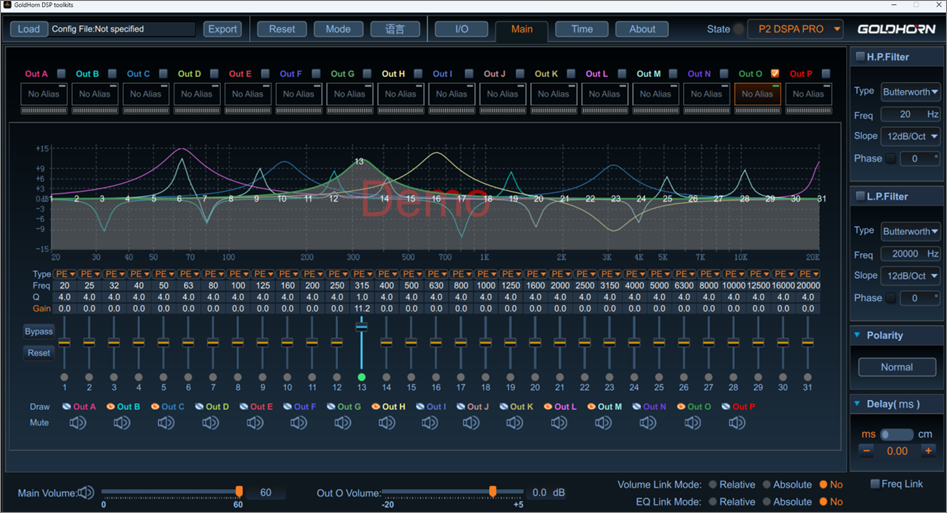Click the EQ Reset button beside sliders
This screenshot has width=947, height=513.
[39, 353]
